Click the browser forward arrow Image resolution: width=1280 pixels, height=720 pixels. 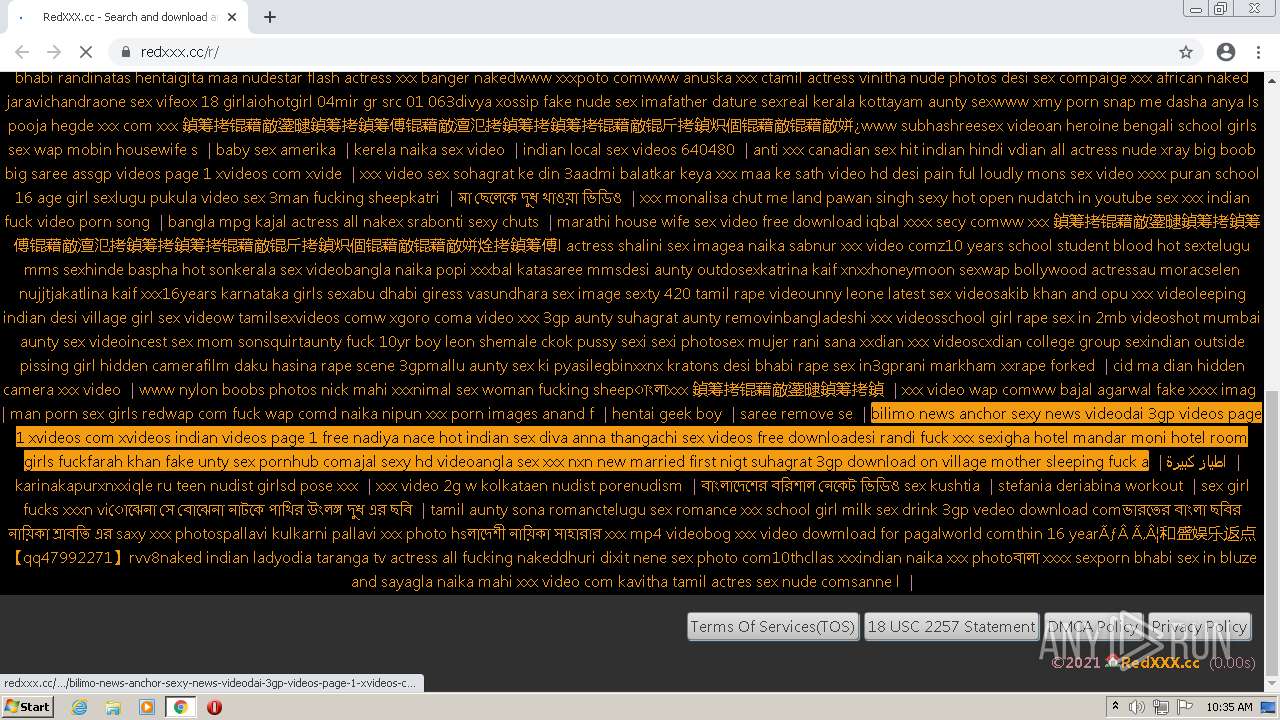(x=54, y=52)
